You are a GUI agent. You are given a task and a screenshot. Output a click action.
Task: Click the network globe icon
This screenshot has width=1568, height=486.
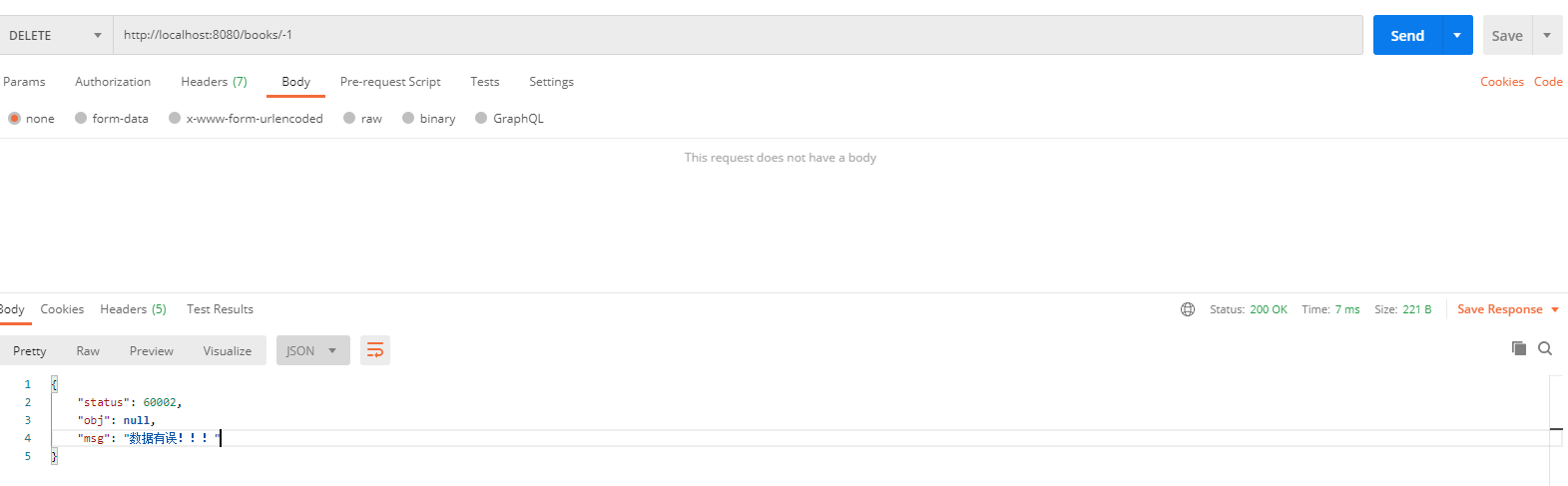[x=1188, y=309]
